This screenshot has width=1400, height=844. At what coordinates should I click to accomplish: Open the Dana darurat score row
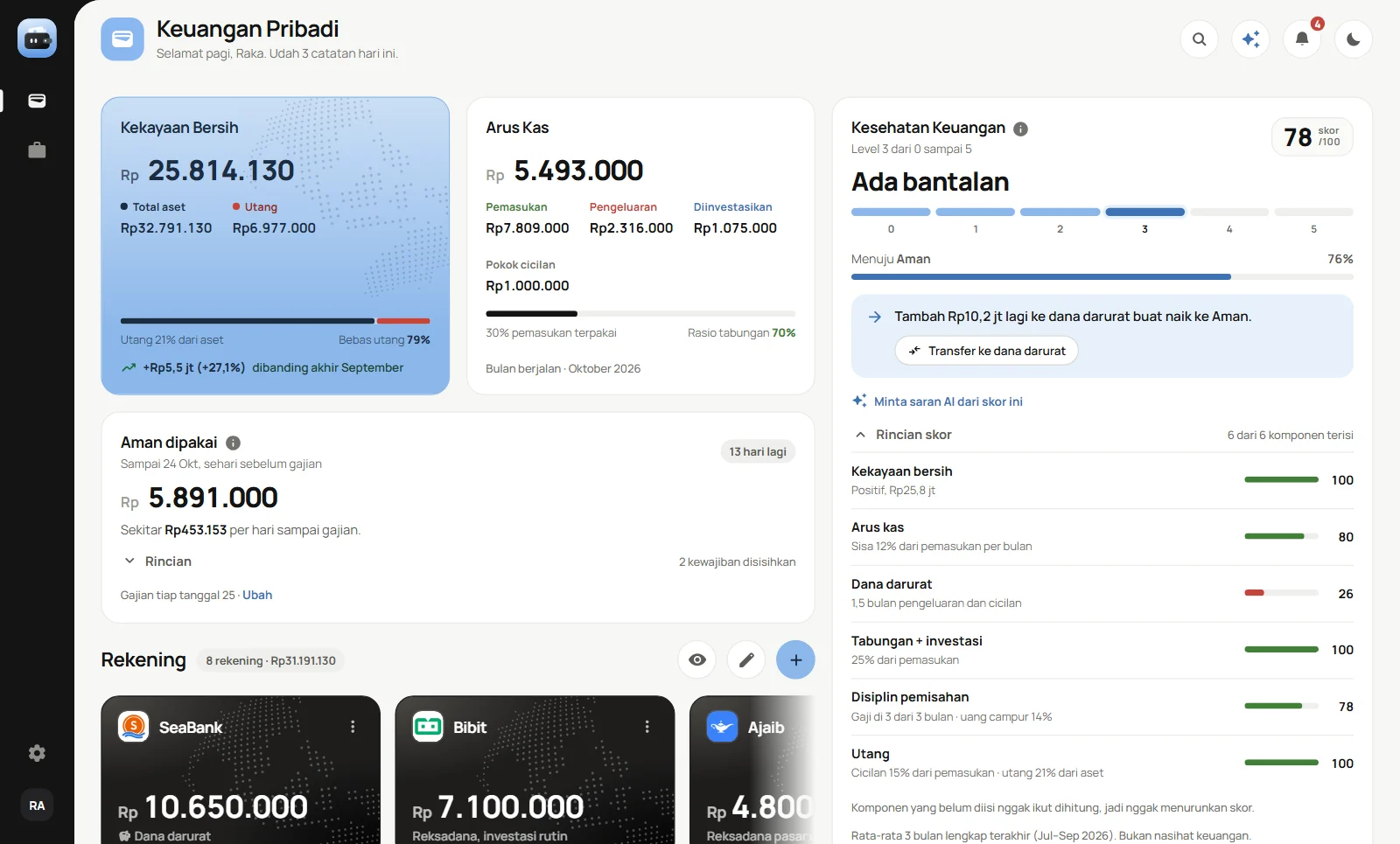1102,594
